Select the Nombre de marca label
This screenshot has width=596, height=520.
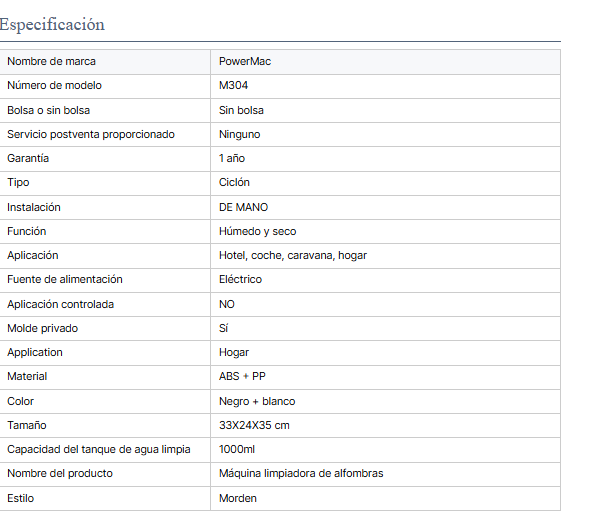point(51,62)
